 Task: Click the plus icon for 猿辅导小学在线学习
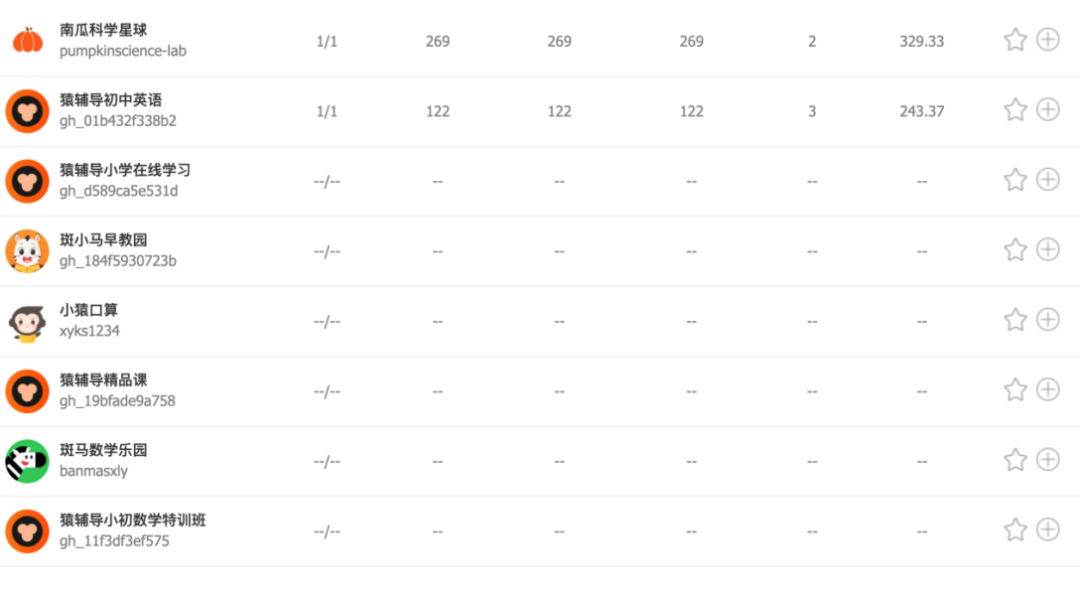1047,180
